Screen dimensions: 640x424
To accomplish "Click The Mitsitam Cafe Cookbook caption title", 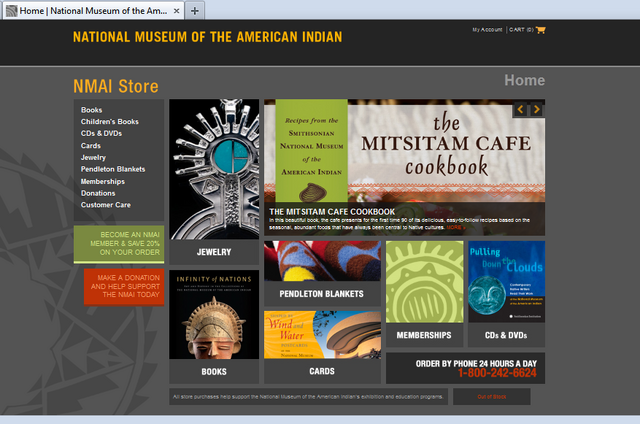I will tap(332, 212).
